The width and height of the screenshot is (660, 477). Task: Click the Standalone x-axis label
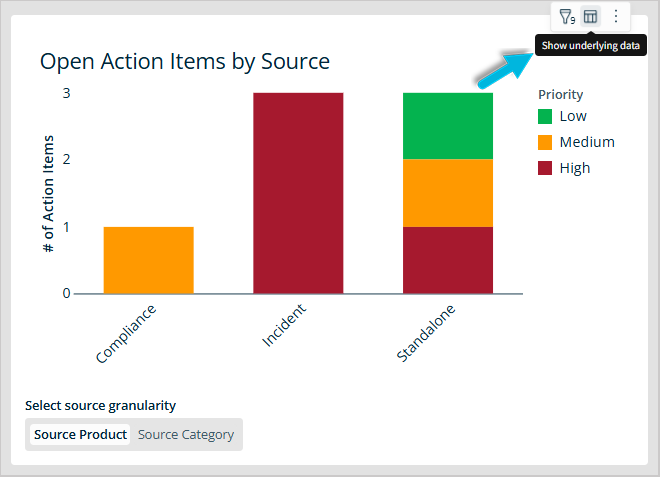click(x=427, y=334)
